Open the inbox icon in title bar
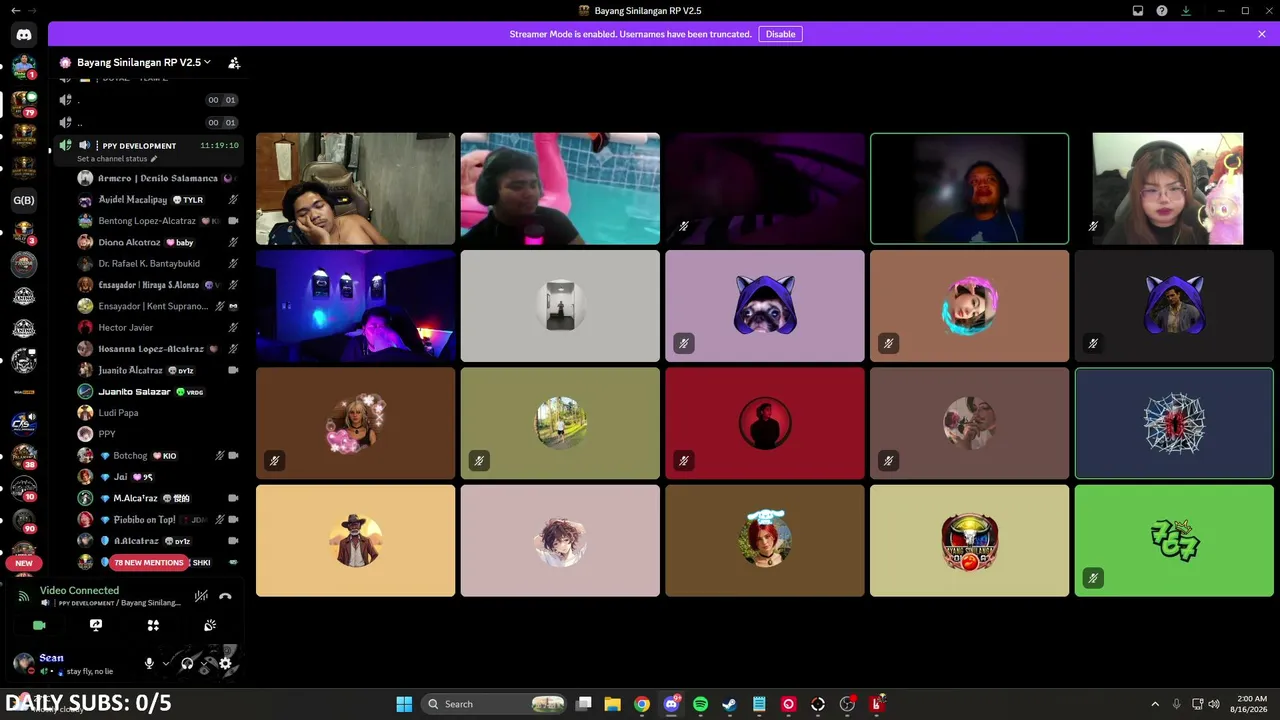 coord(1138,11)
